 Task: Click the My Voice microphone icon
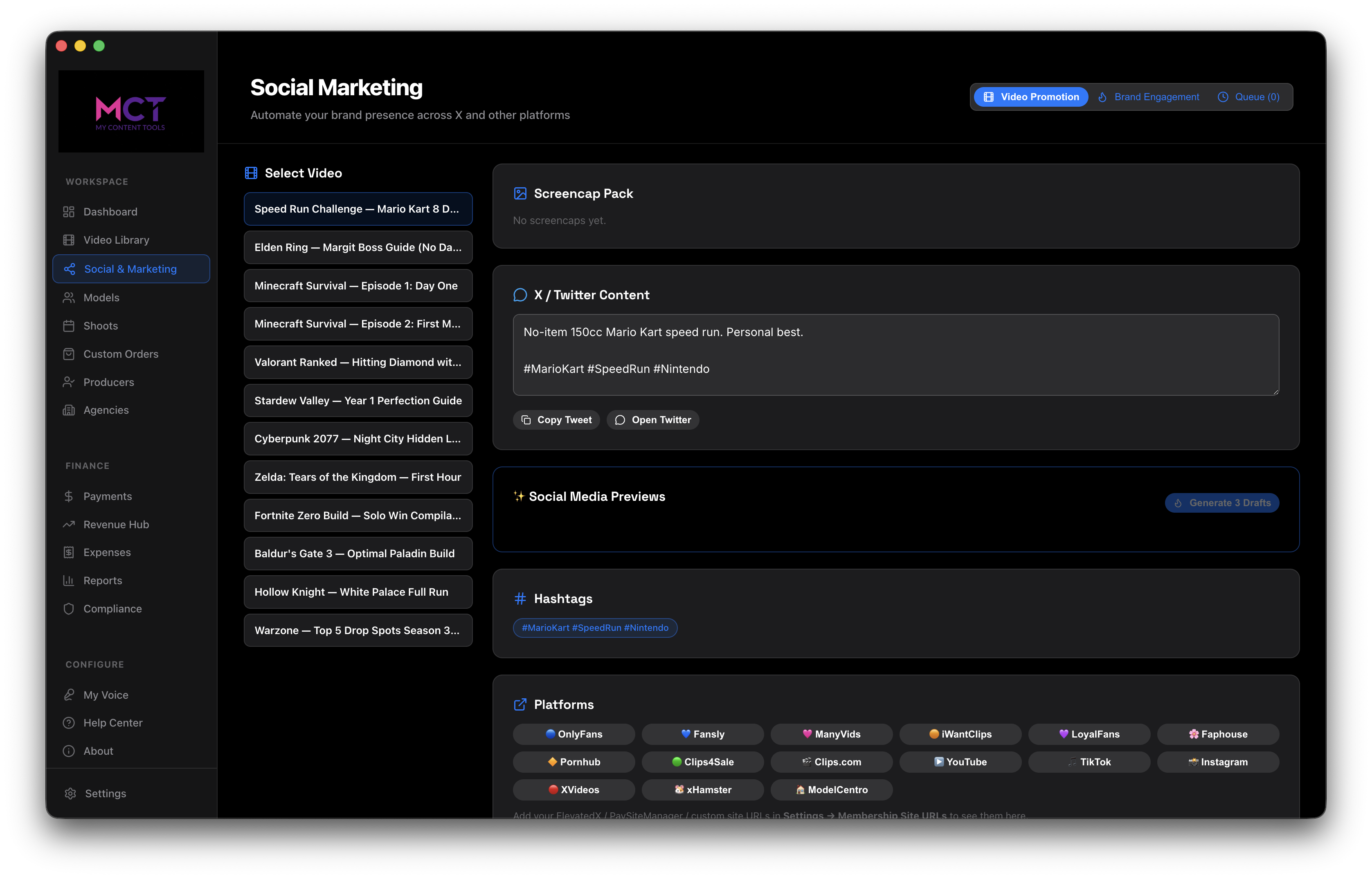pyautogui.click(x=69, y=695)
